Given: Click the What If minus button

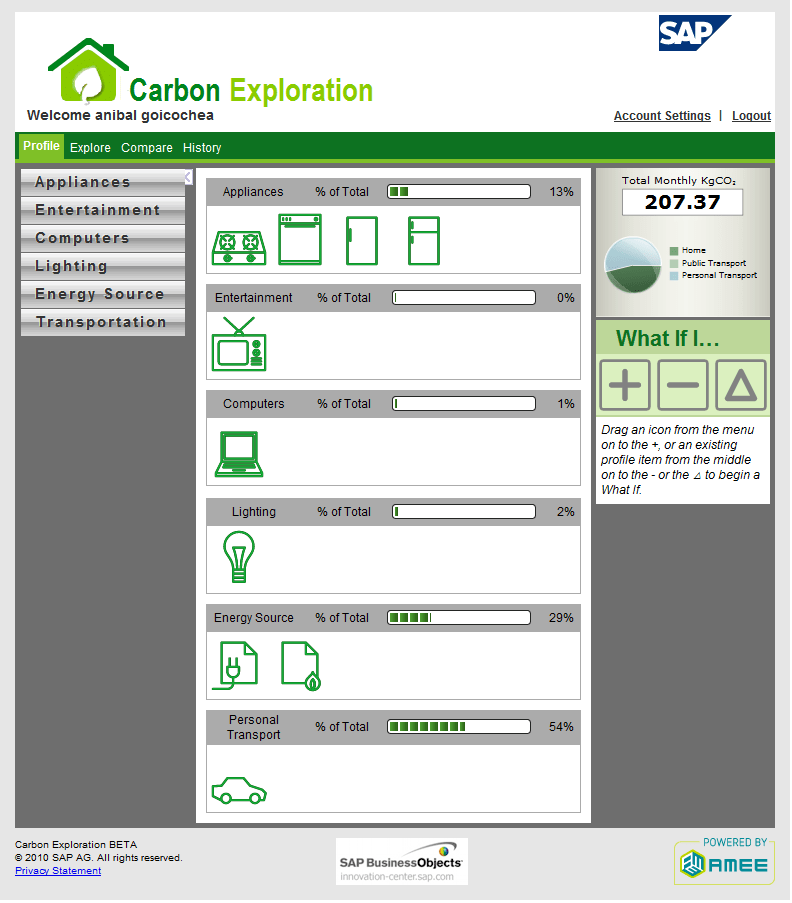Looking at the screenshot, I should pos(683,385).
